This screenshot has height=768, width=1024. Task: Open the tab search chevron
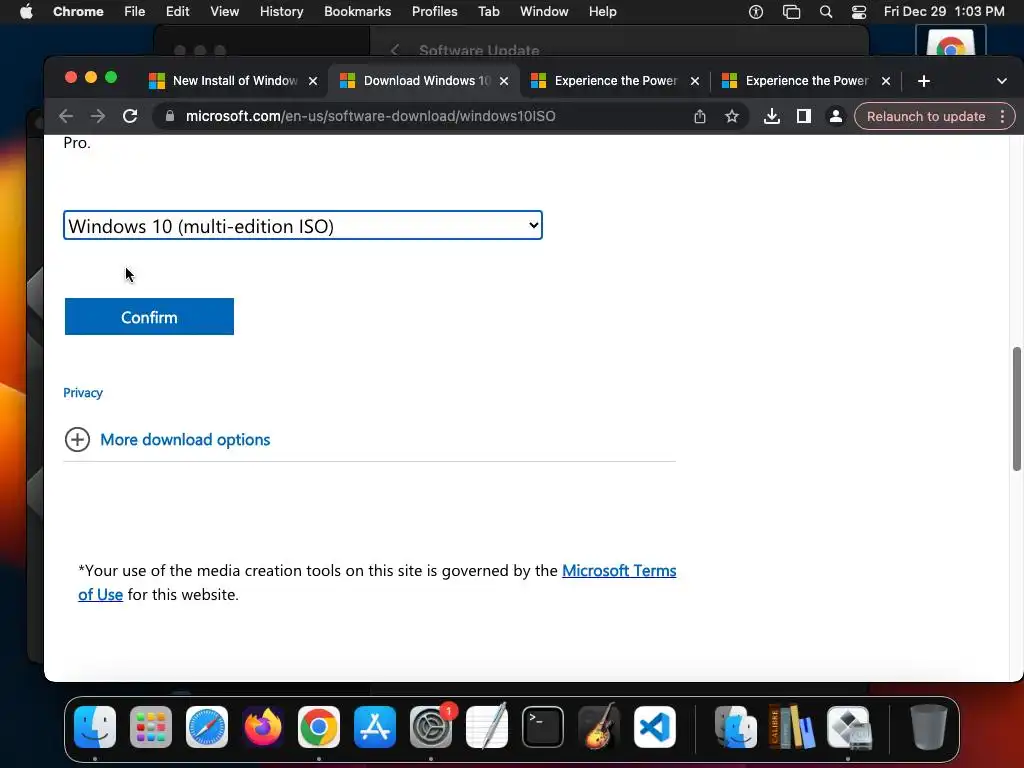1002,81
